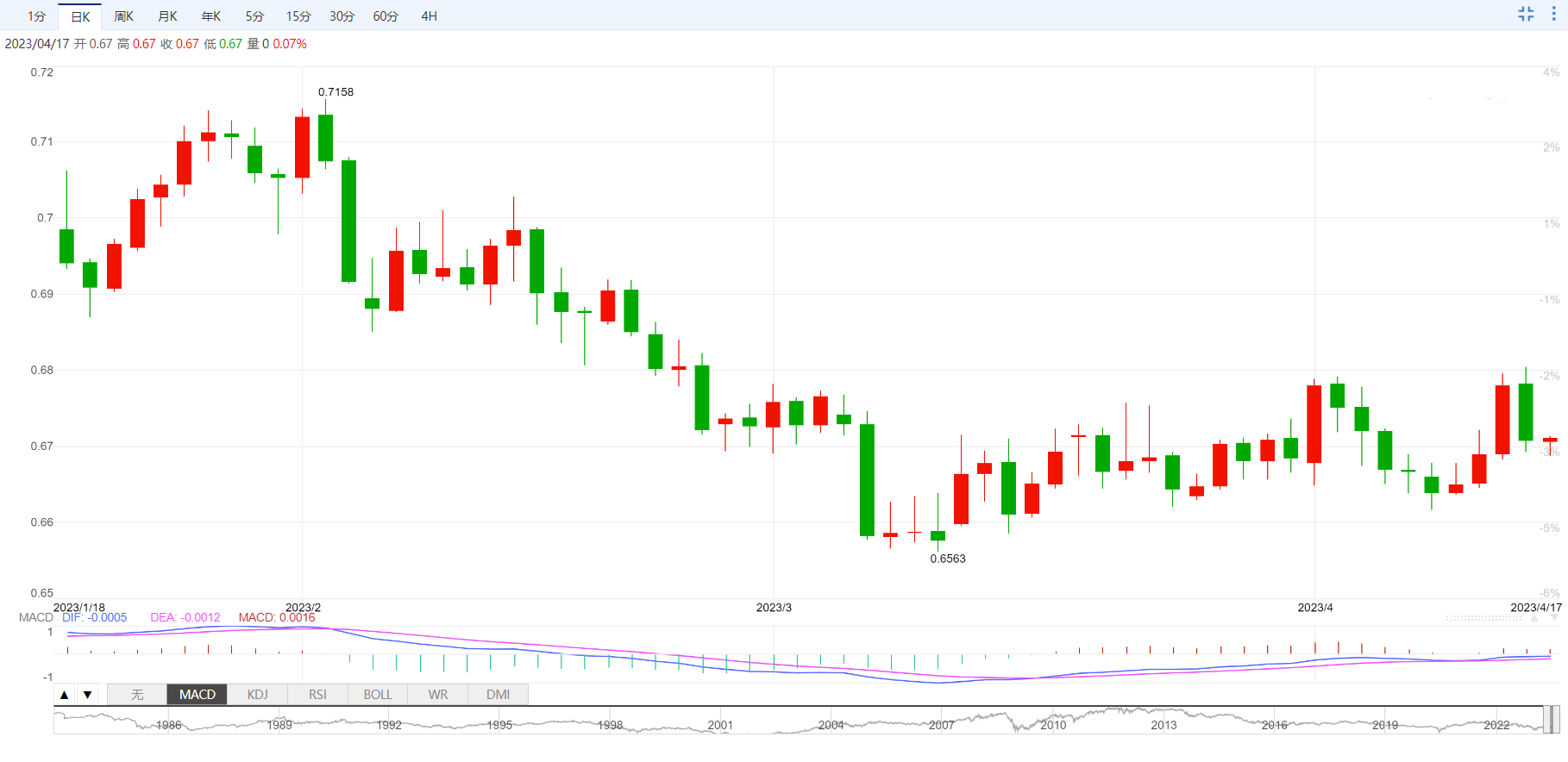Enable the RSI indicator
This screenshot has width=1568, height=762.
pyautogui.click(x=317, y=695)
